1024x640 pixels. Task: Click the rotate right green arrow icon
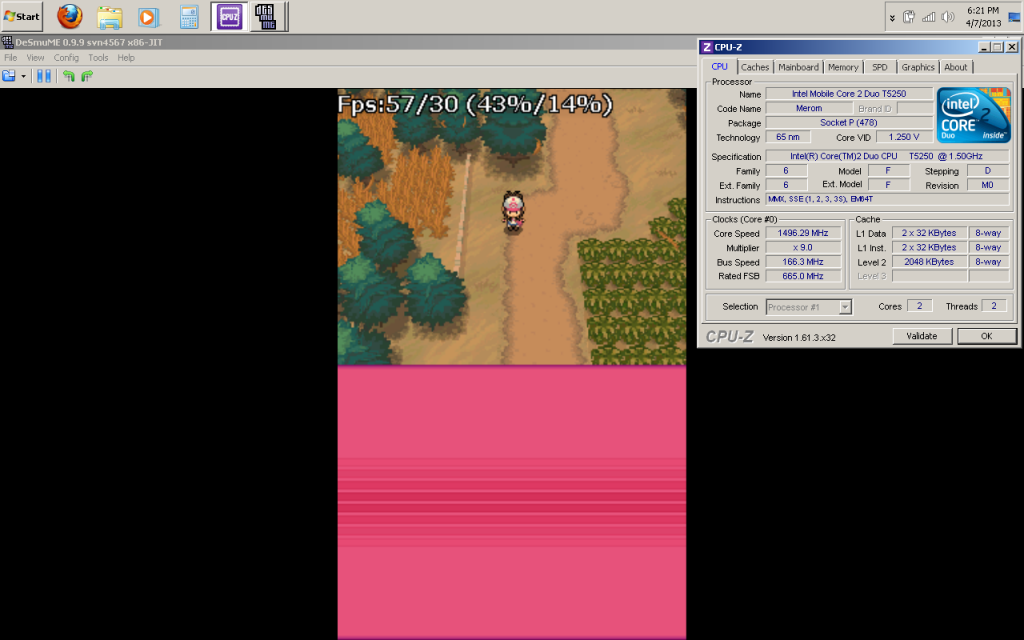(x=87, y=76)
